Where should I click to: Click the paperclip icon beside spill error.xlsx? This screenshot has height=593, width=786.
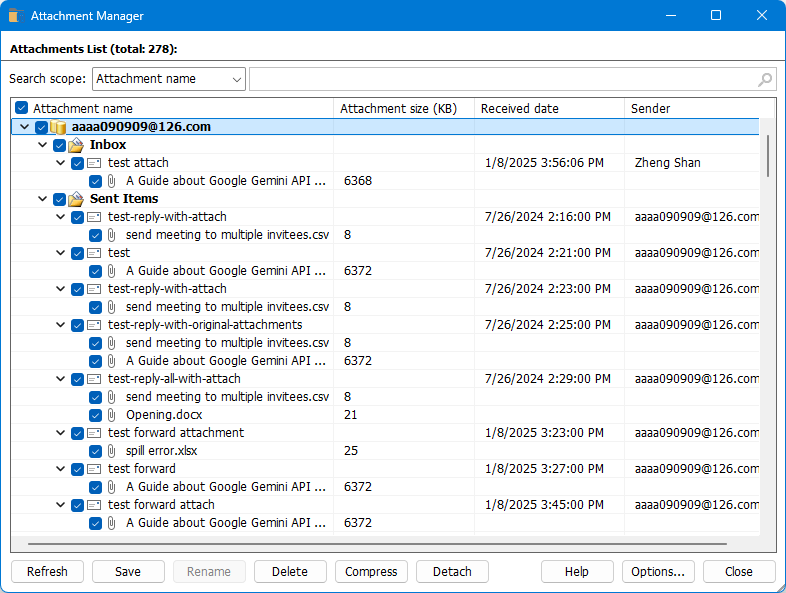(x=112, y=451)
